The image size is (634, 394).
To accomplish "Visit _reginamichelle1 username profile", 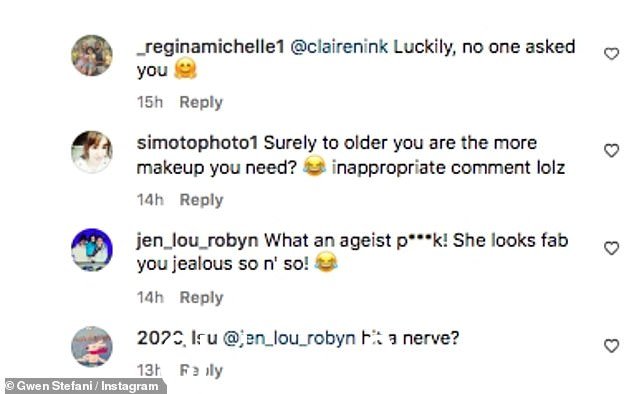I will (211, 47).
